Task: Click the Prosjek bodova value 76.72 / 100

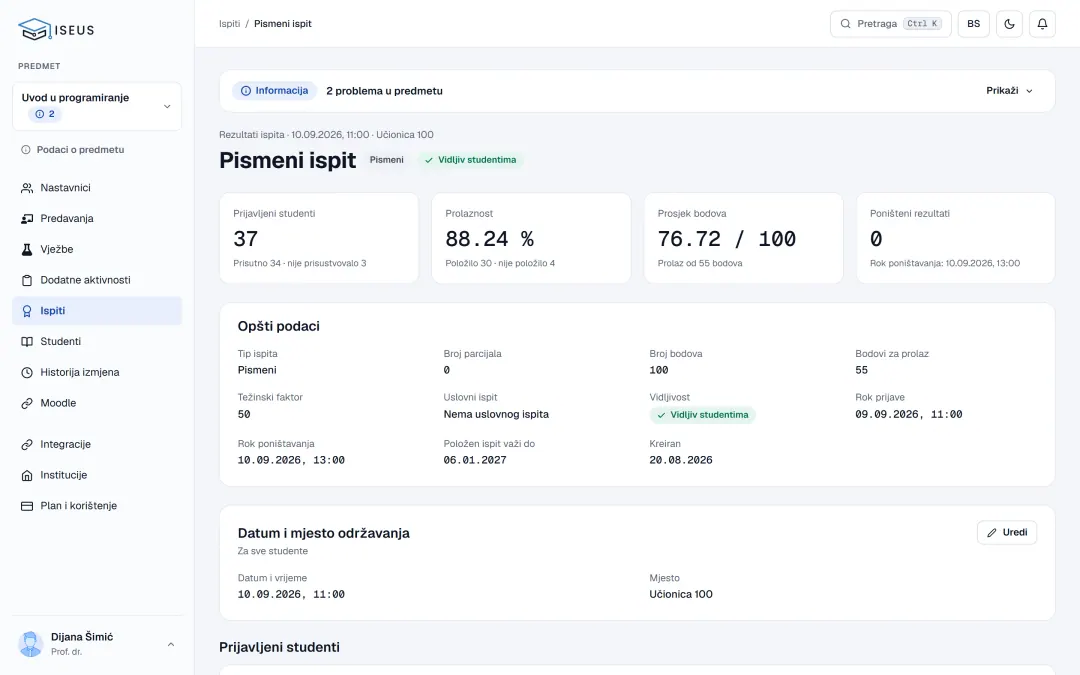Action: pyautogui.click(x=727, y=239)
